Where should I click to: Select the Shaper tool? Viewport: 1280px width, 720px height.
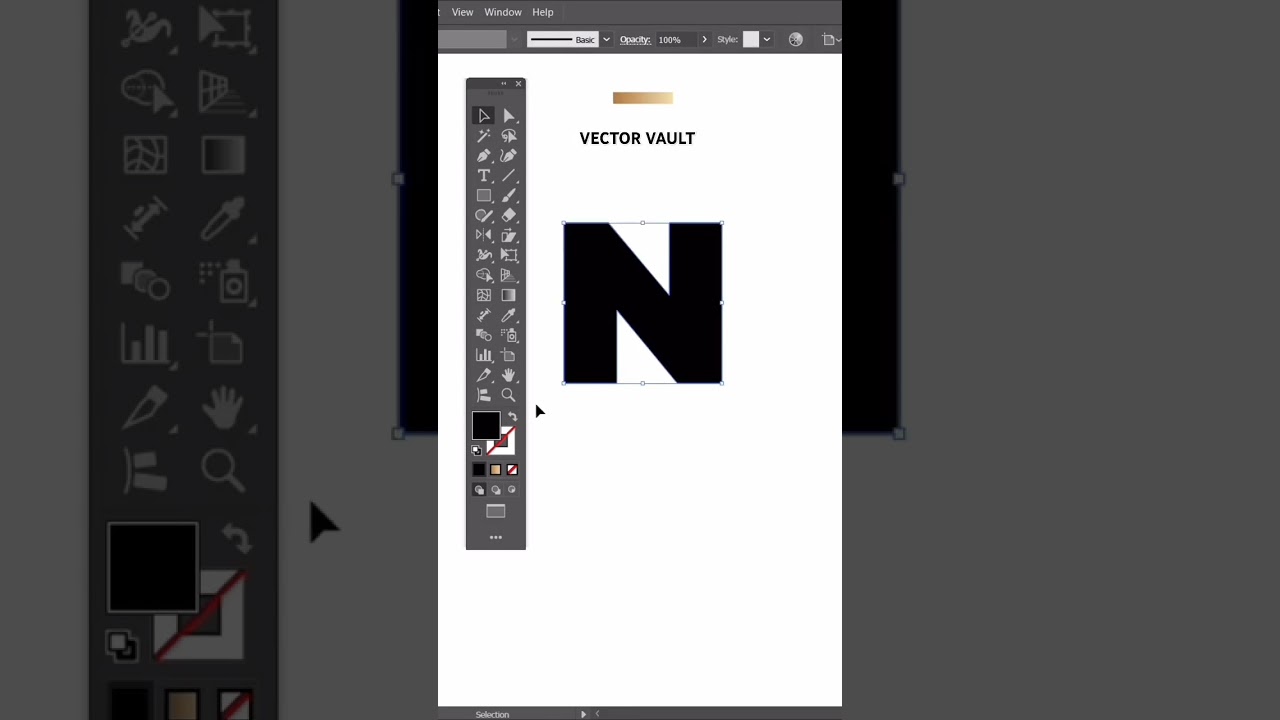click(x=484, y=216)
